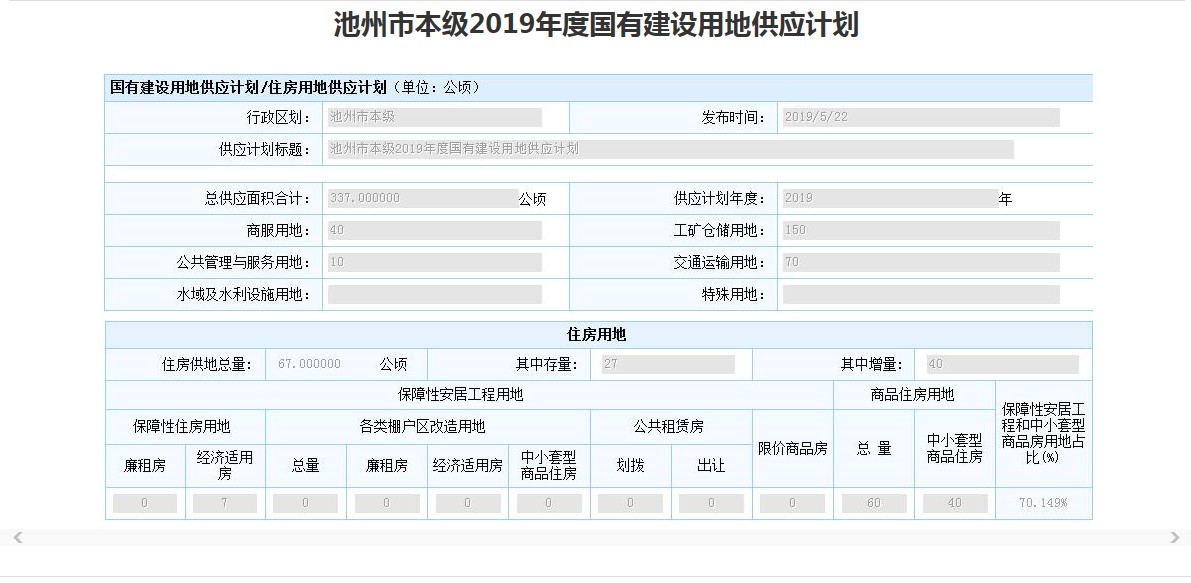Screen dimensions: 1191x583
Task: Click the 发布时间 field showing 2019/5/22
Action: point(920,116)
